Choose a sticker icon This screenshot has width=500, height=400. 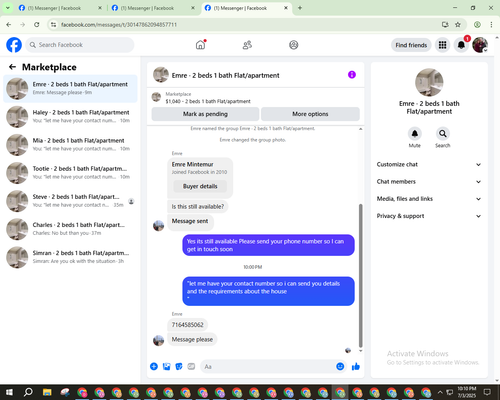(179, 366)
